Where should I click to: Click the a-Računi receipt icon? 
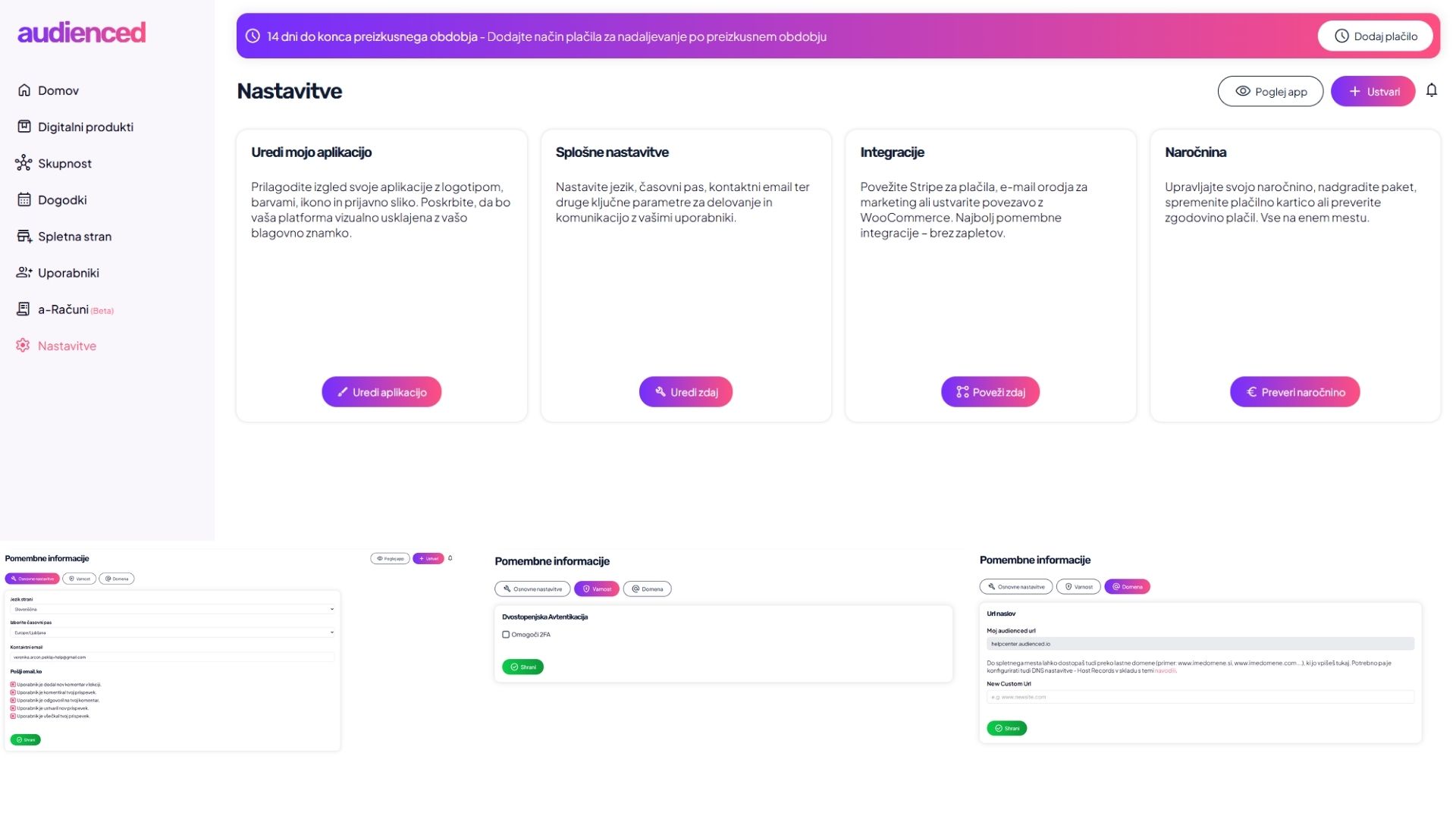[24, 309]
